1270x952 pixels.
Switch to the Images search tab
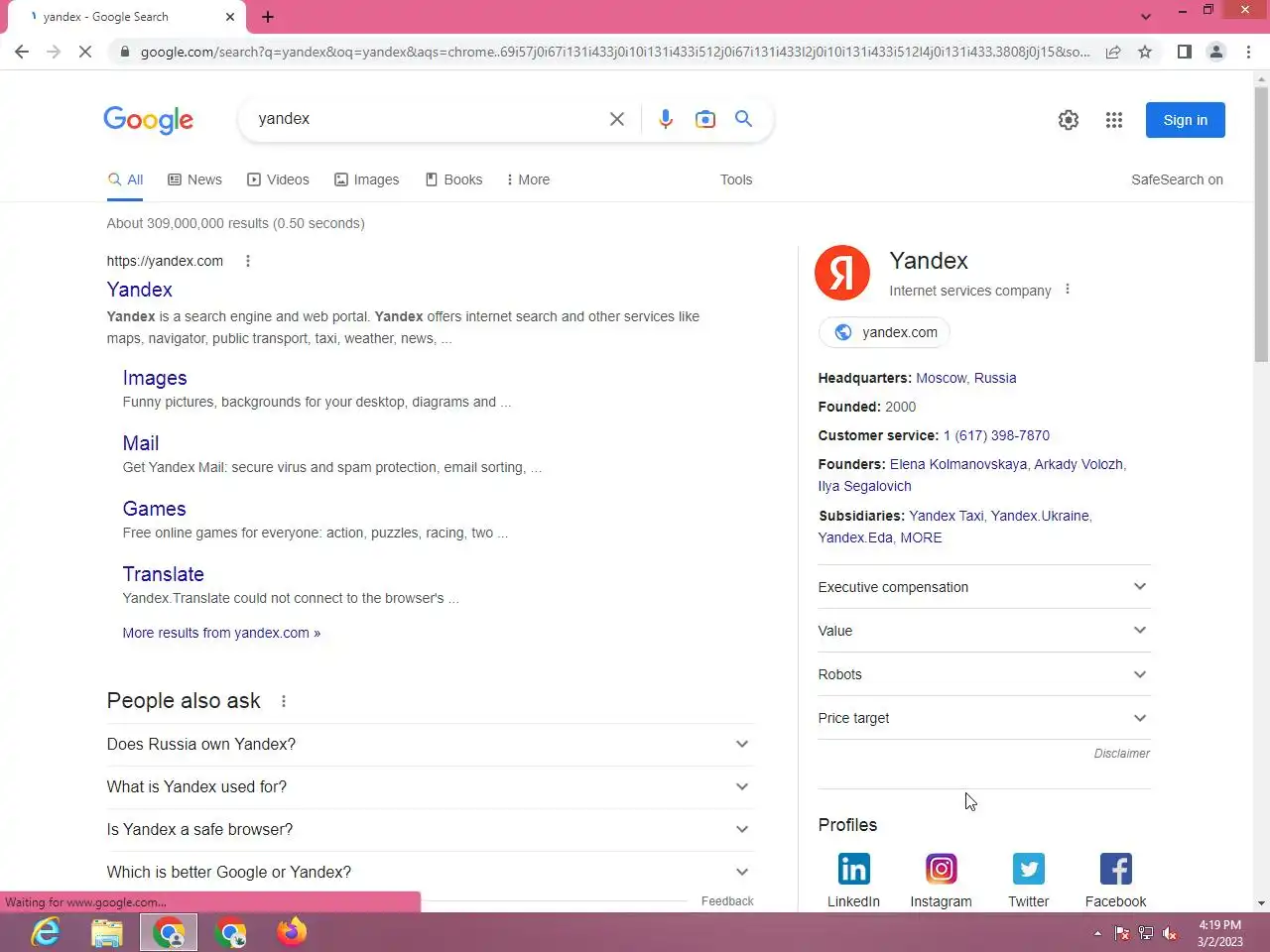[366, 179]
